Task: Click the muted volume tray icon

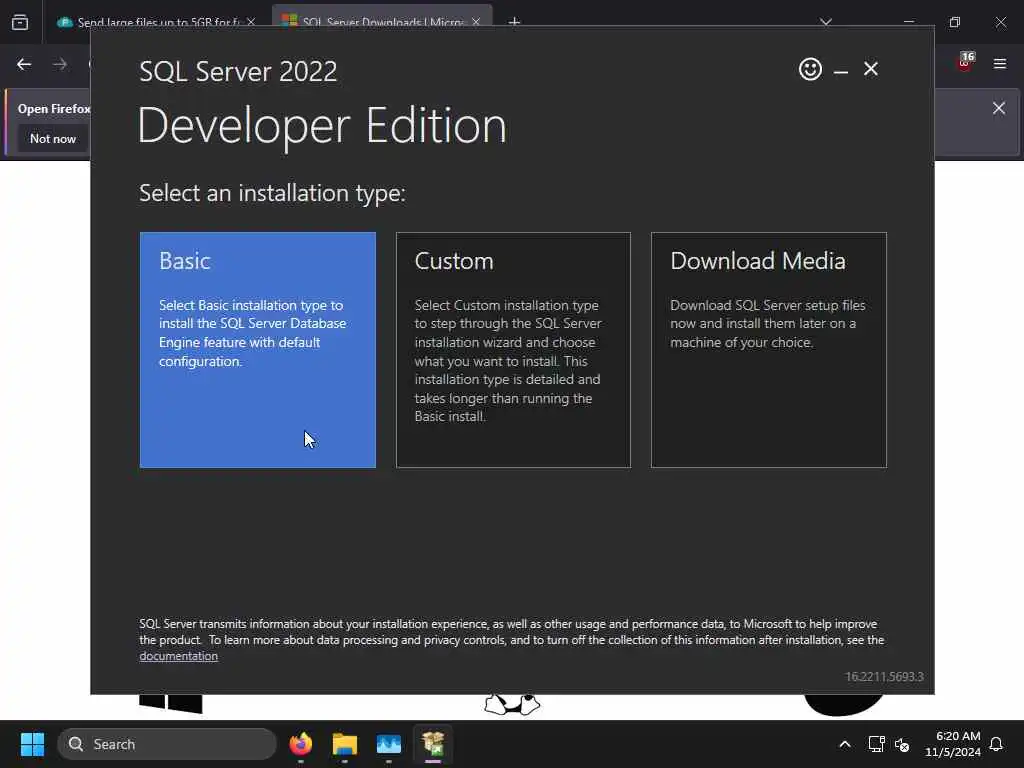Action: pos(903,744)
